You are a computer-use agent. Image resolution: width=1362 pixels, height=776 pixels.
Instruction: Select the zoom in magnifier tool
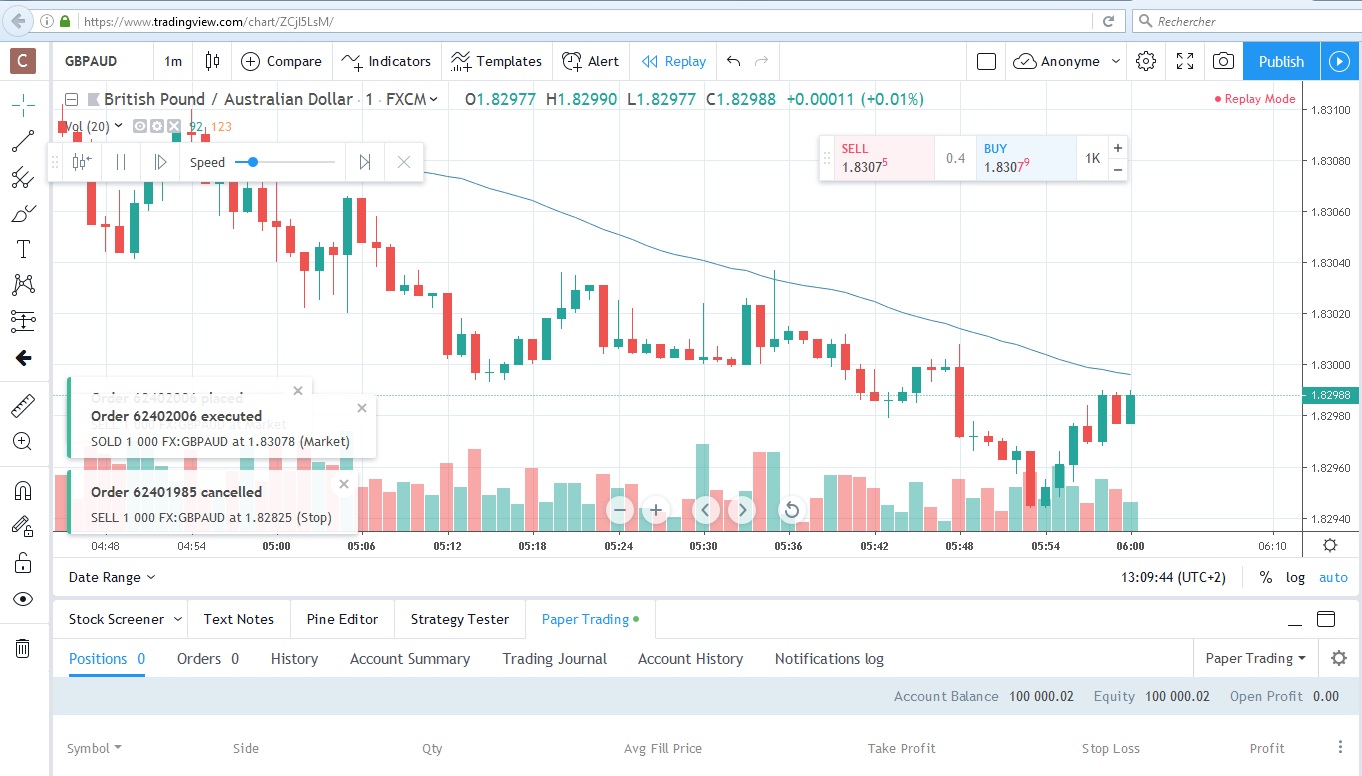point(22,441)
